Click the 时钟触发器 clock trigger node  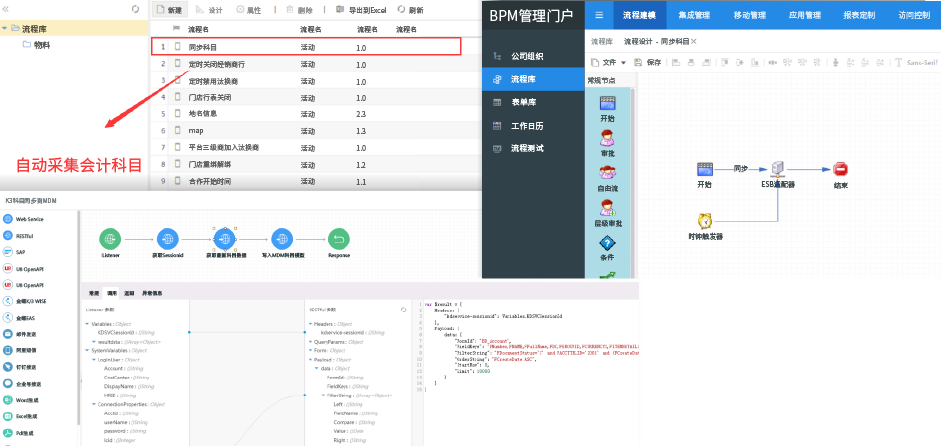point(705,221)
